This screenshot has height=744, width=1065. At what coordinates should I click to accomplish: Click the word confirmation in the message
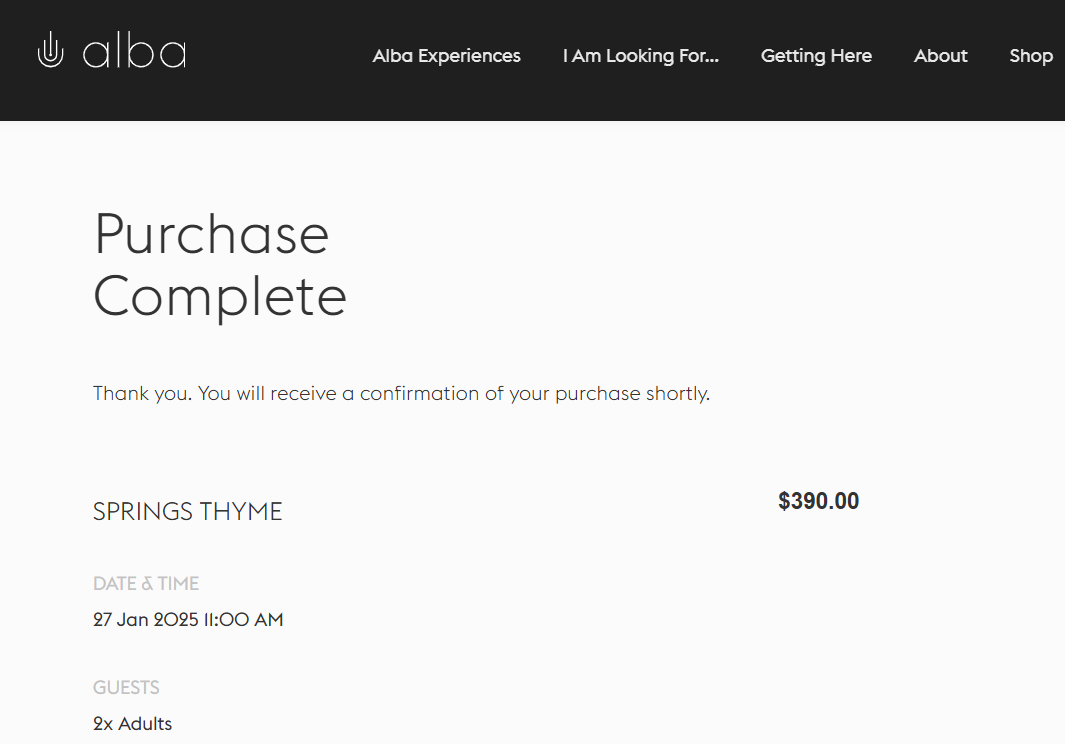coord(419,393)
